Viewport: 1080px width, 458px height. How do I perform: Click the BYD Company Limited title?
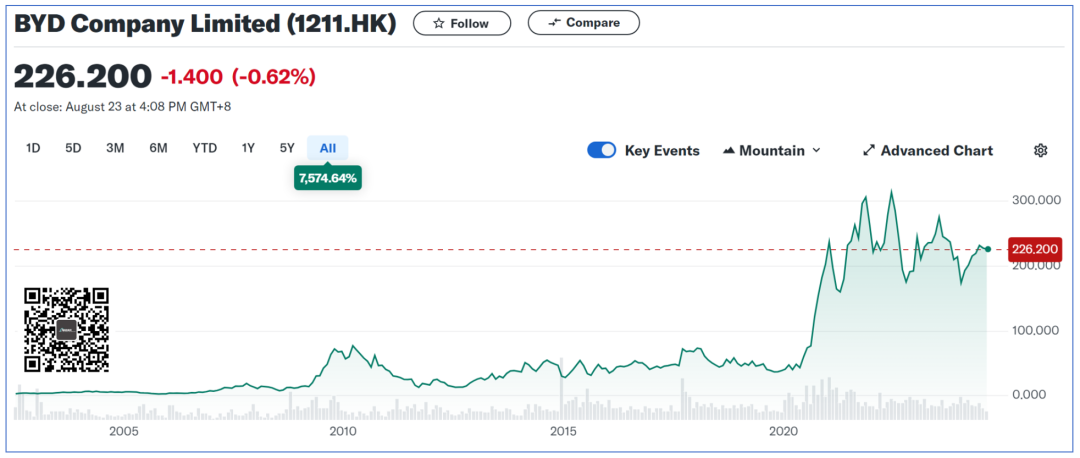pyautogui.click(x=204, y=24)
